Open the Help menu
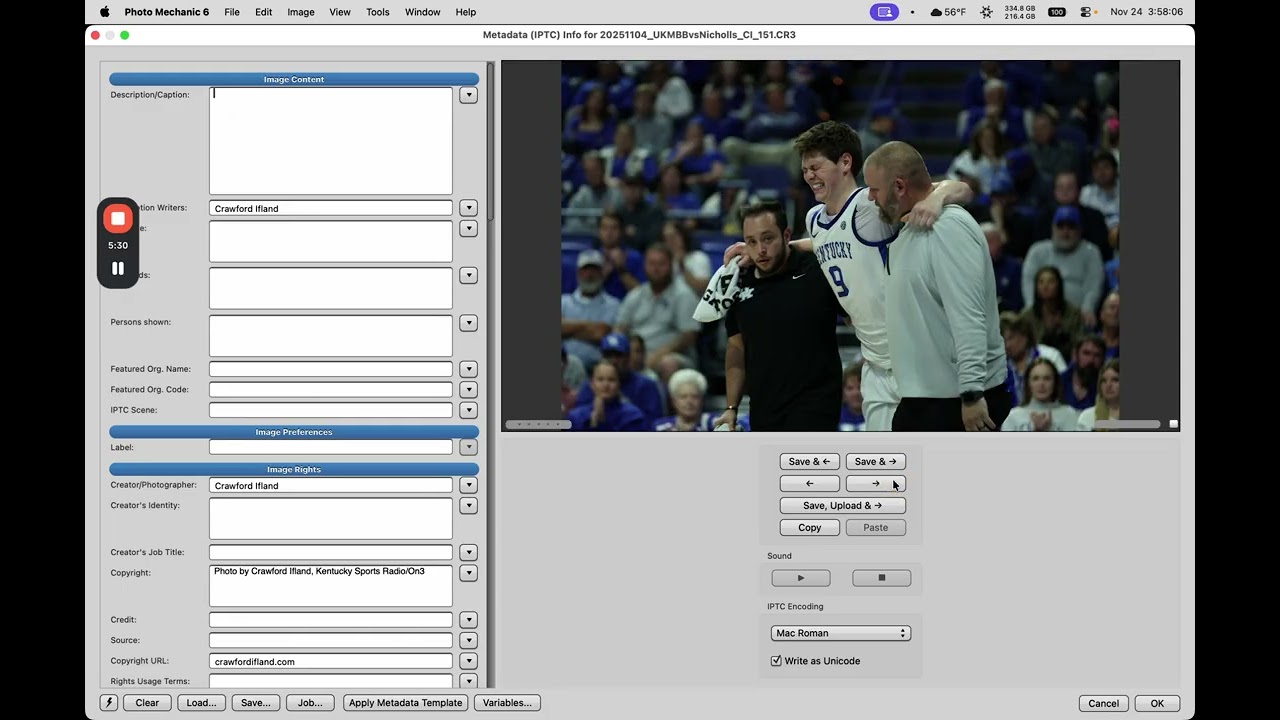Viewport: 1280px width, 720px height. tap(466, 12)
